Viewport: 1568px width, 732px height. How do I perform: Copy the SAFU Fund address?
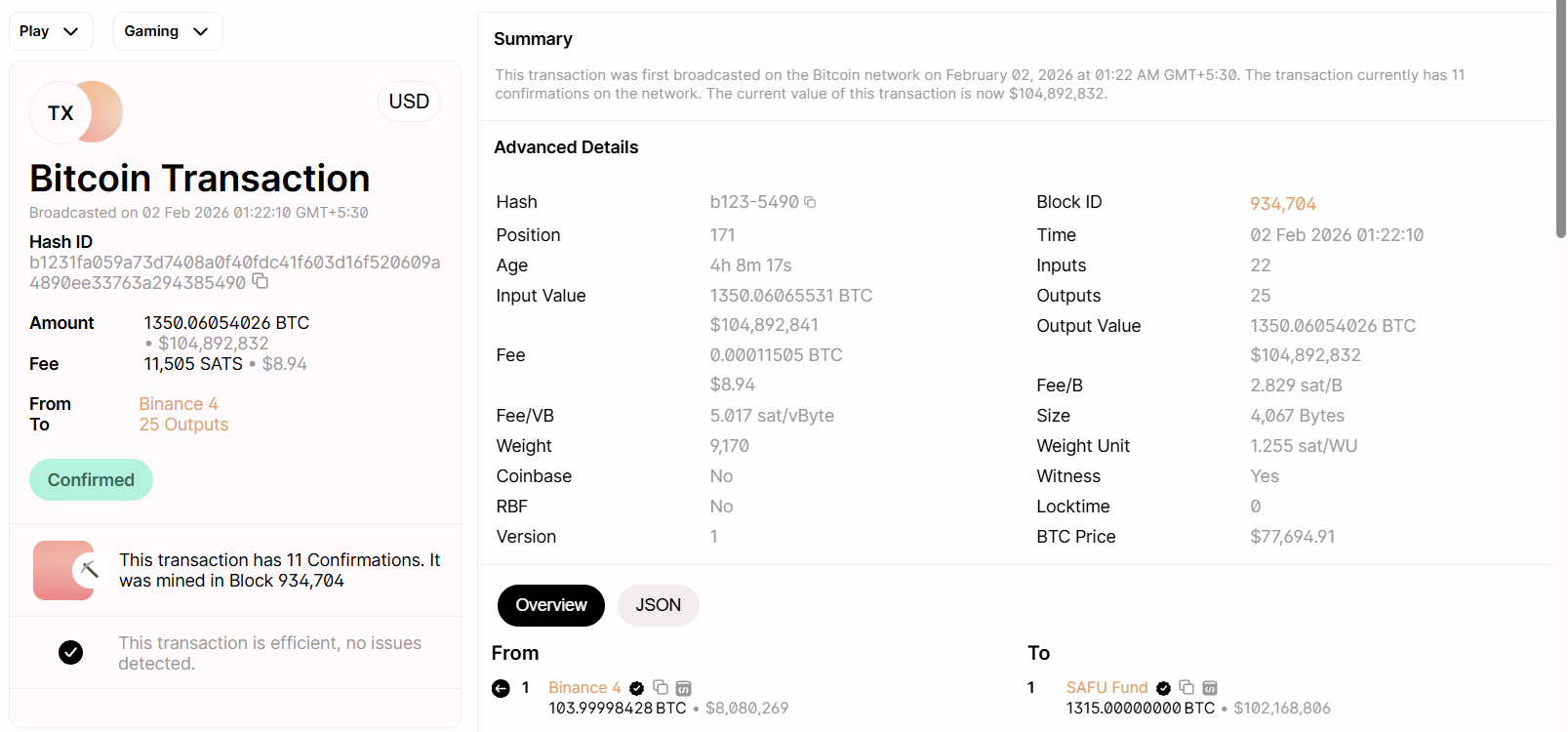tap(1186, 687)
